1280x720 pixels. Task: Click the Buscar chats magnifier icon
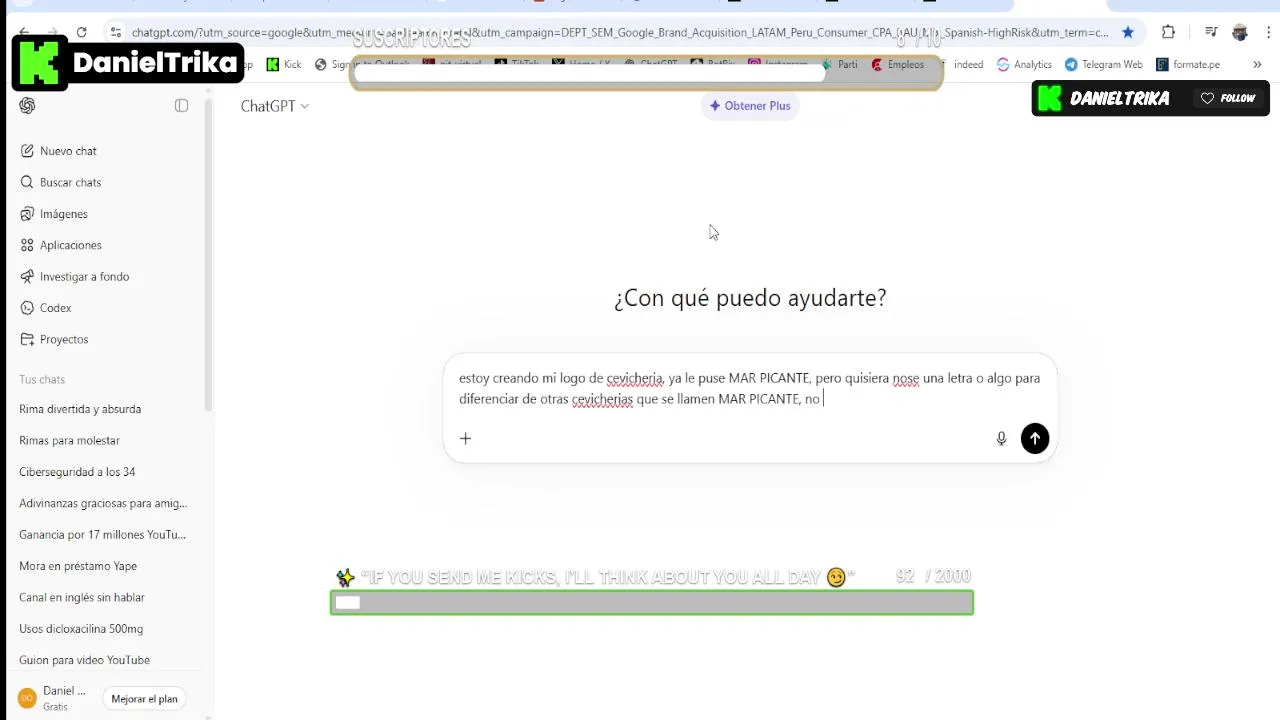coord(27,182)
